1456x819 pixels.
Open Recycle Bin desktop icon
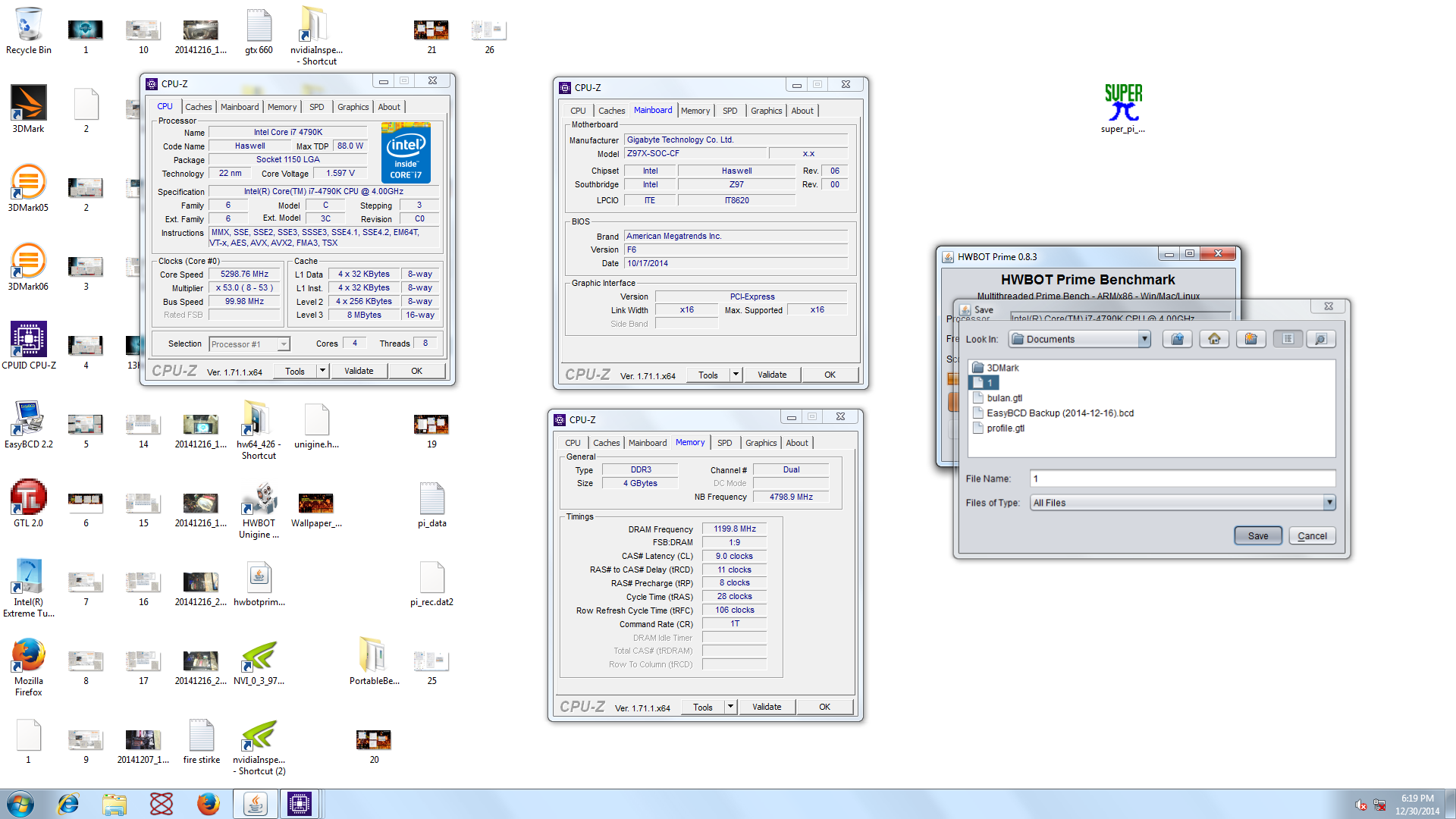[x=29, y=31]
